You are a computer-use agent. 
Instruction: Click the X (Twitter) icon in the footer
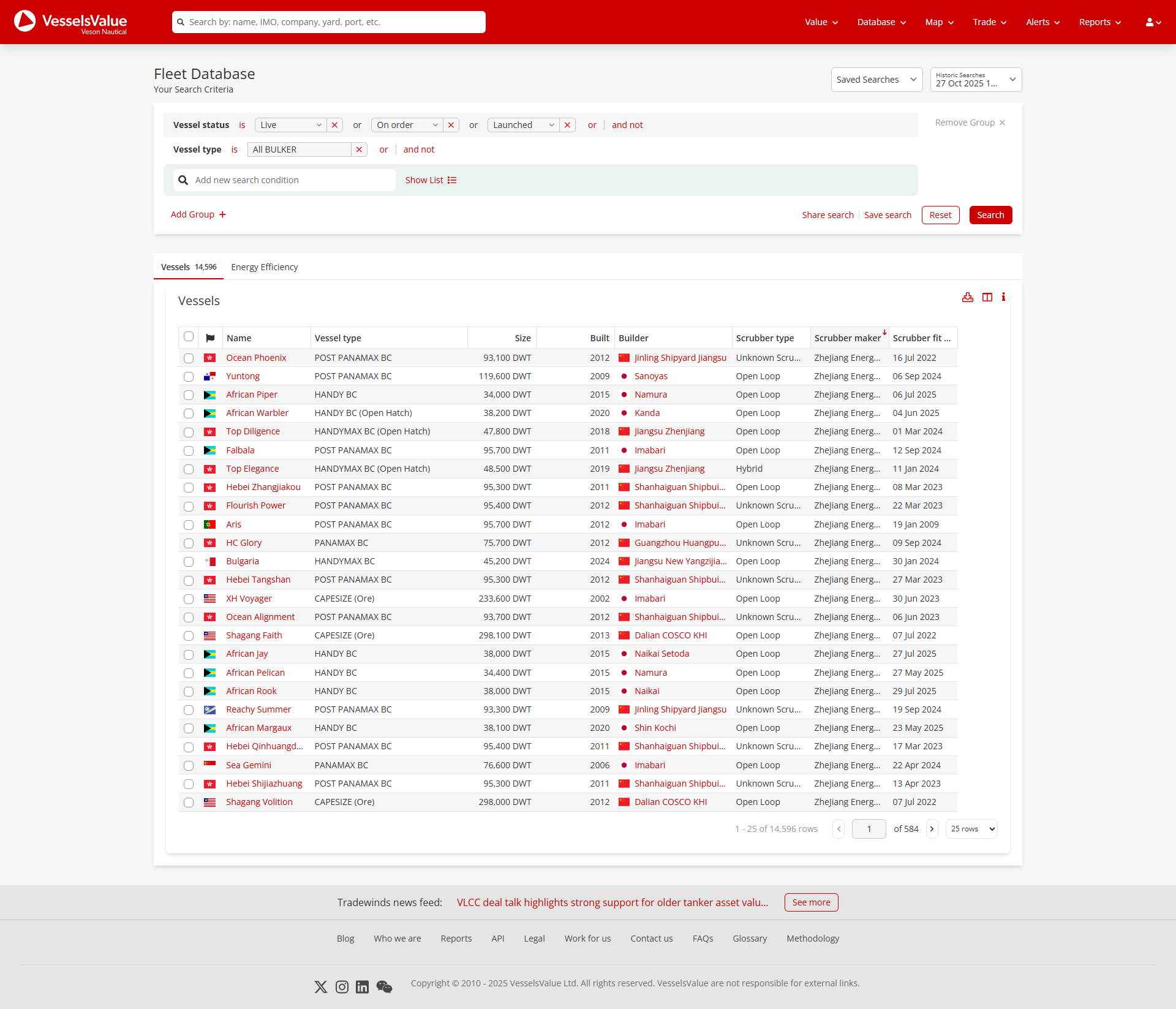(321, 986)
